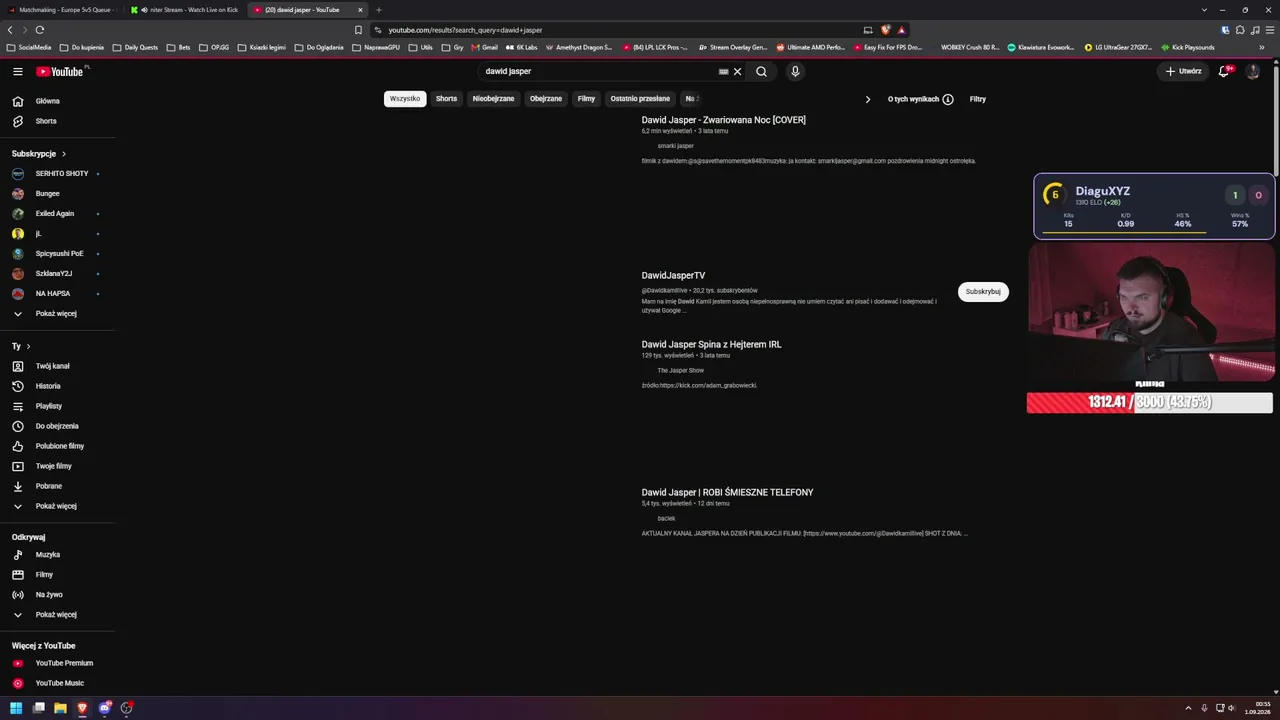Open the Brave Shields lion icon
The image size is (1280, 720).
click(x=885, y=30)
